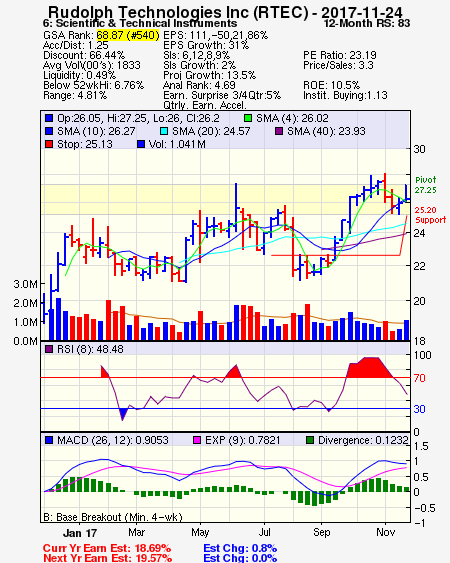Click the Divergence: 0.1232 readout
The height and width of the screenshot is (563, 450).
pos(363,440)
